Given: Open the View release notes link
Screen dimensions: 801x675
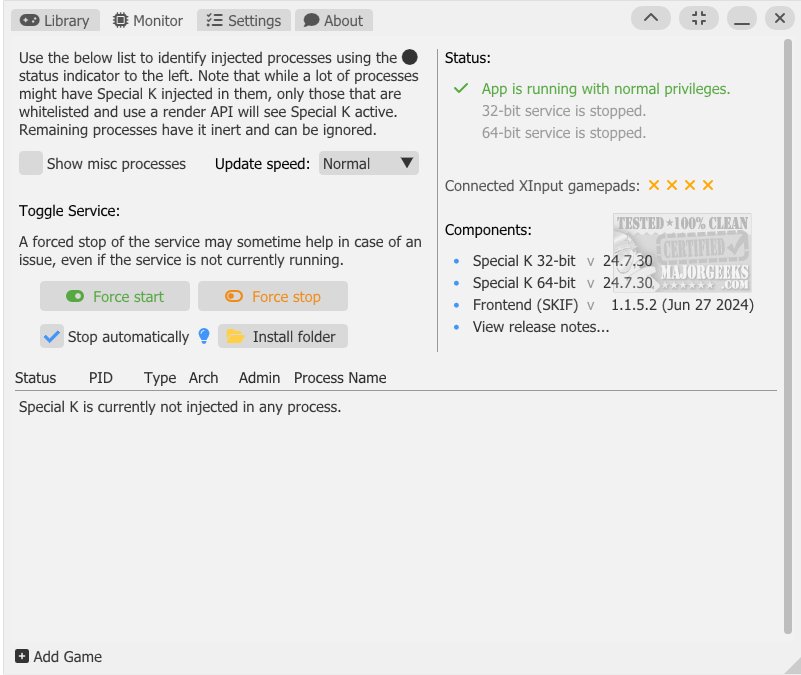Looking at the screenshot, I should [x=540, y=327].
